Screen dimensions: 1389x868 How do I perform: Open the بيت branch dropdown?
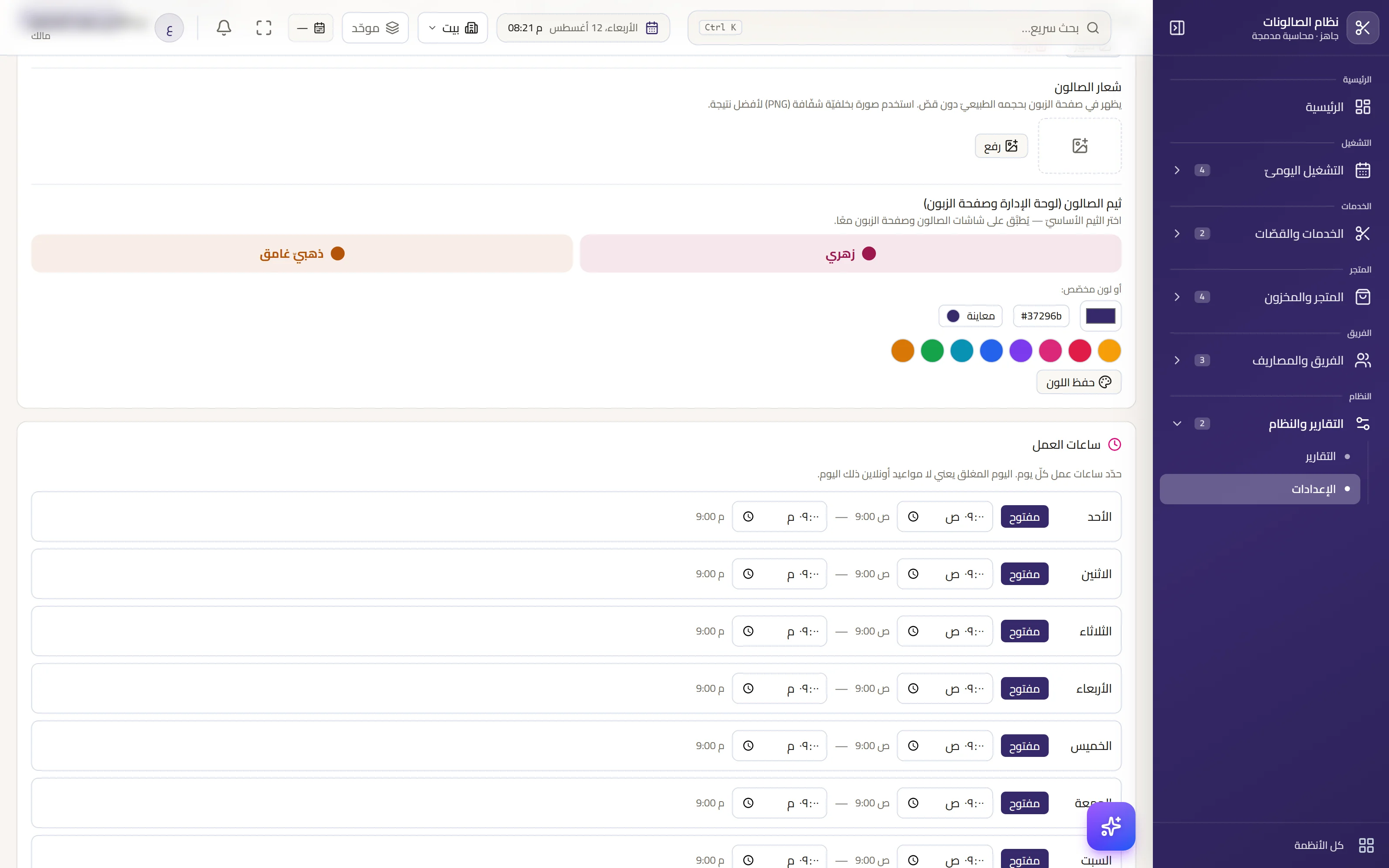[x=453, y=27]
